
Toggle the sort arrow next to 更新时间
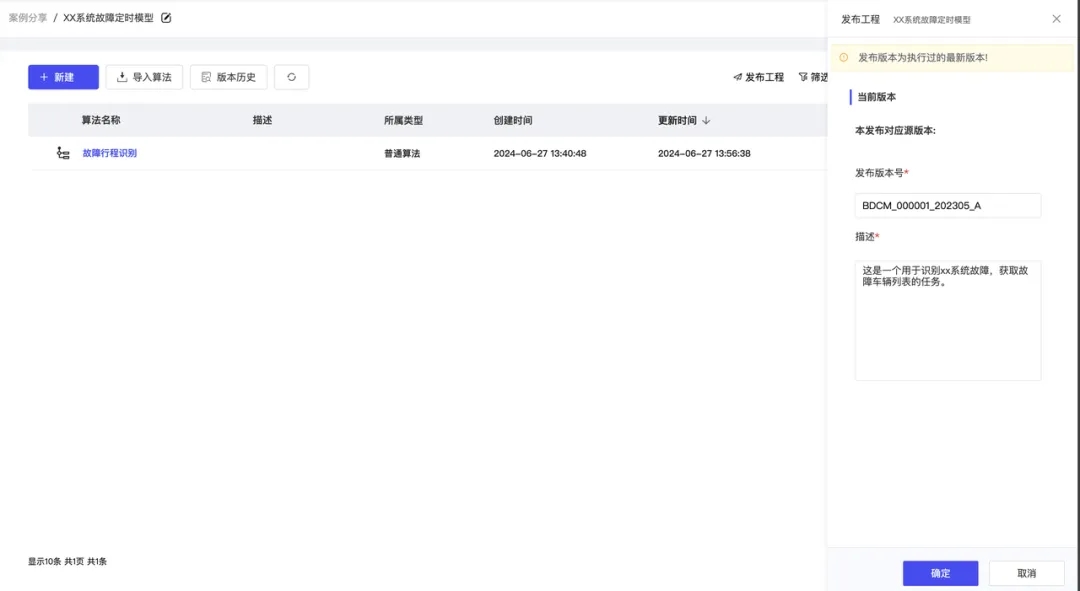click(706, 121)
